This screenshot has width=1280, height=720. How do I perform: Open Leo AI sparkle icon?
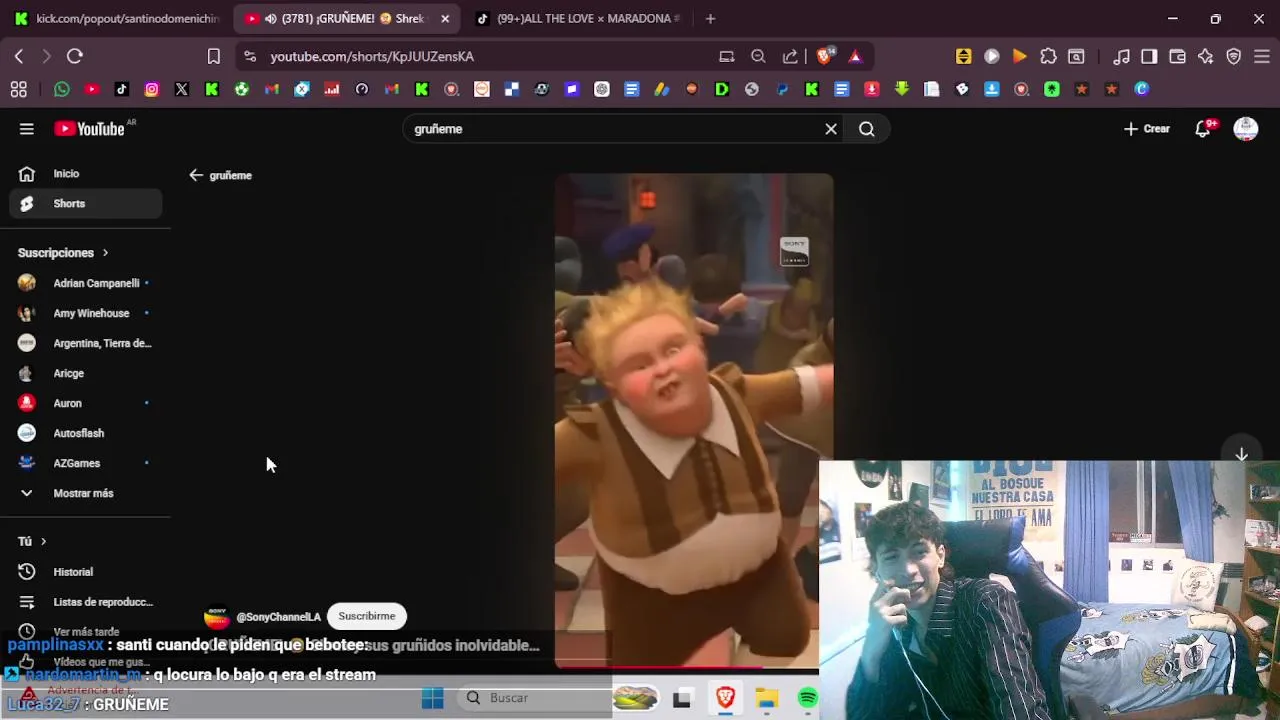(x=1205, y=57)
